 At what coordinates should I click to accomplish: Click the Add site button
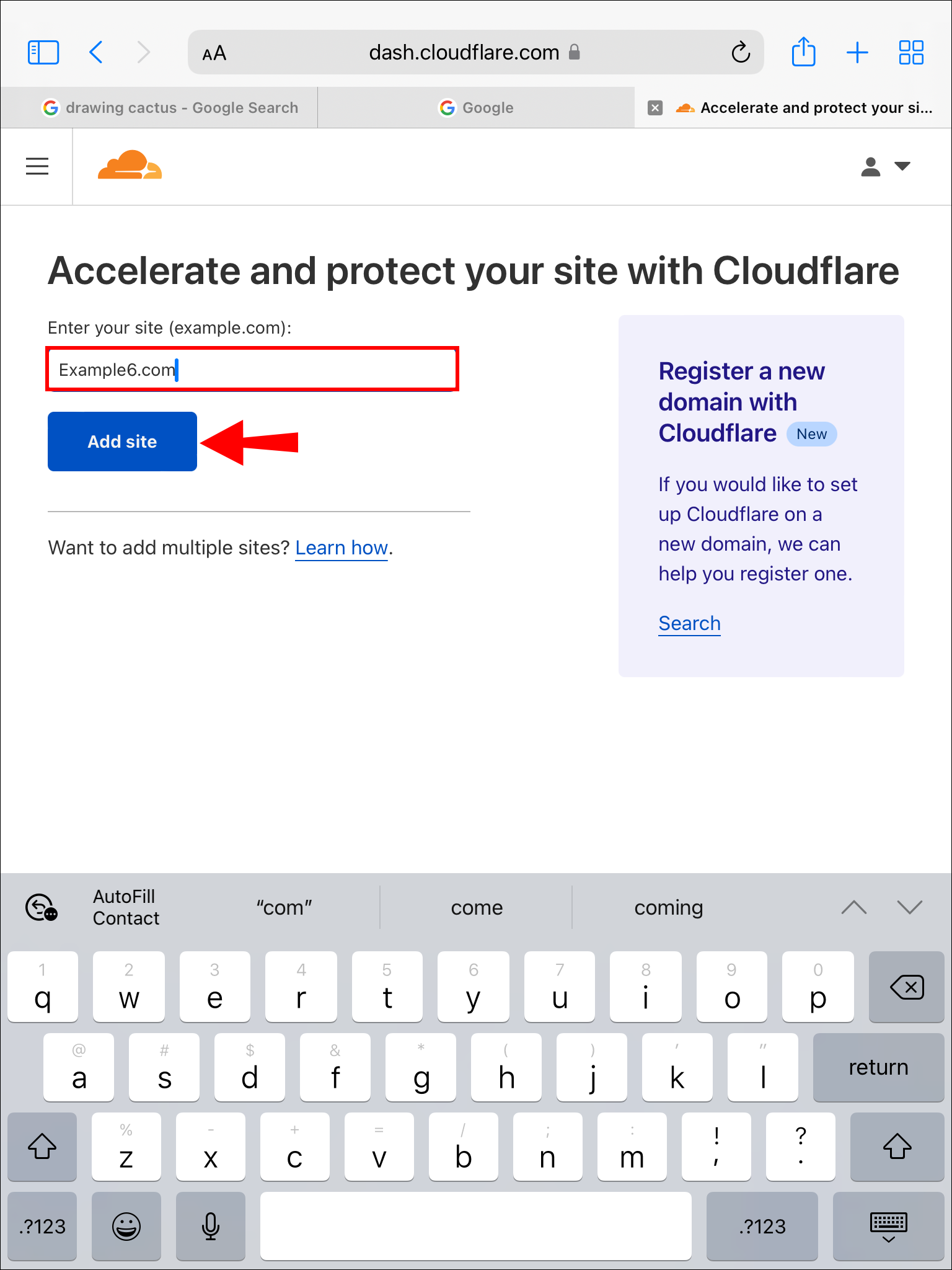[122, 442]
